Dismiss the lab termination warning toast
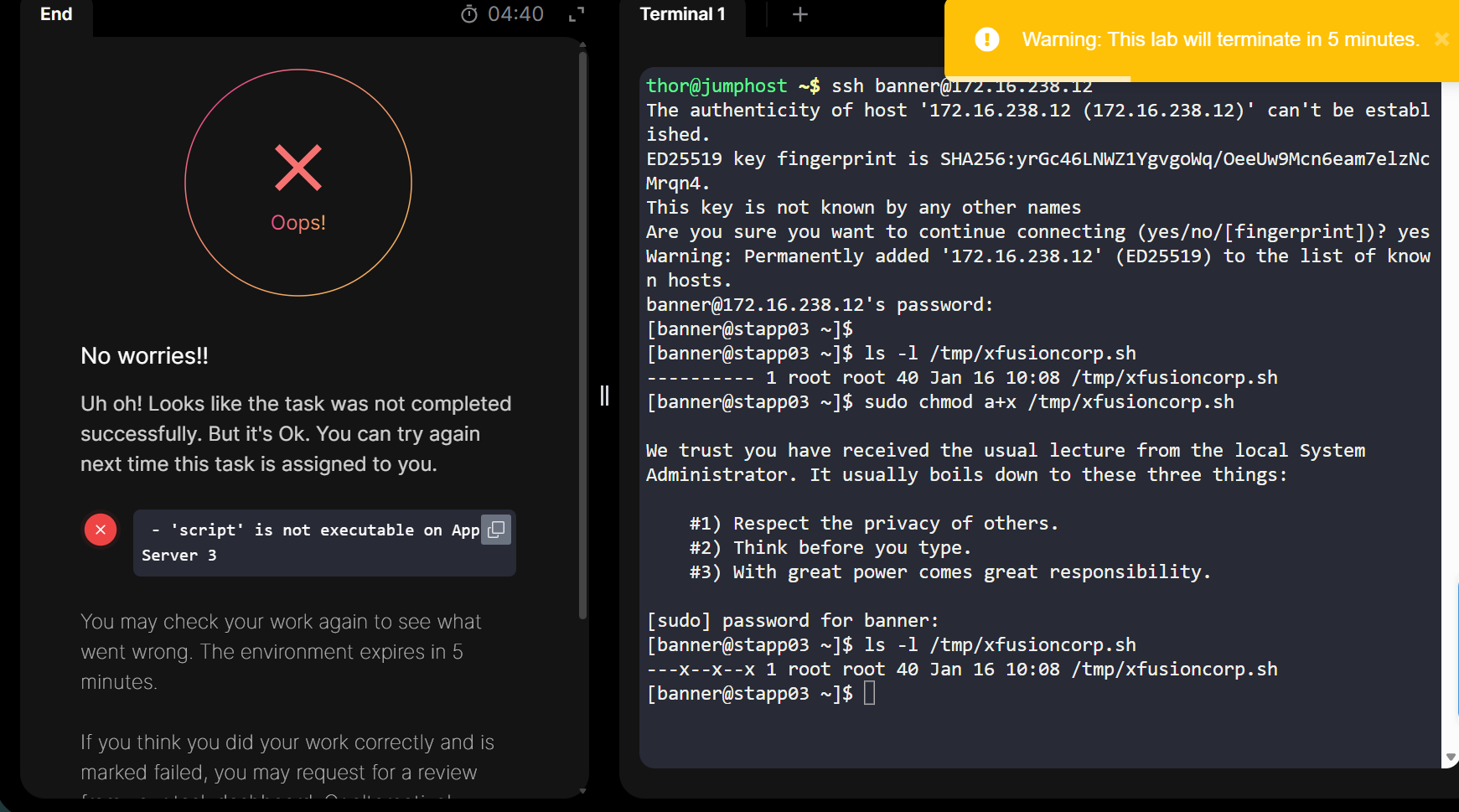 tap(1441, 39)
